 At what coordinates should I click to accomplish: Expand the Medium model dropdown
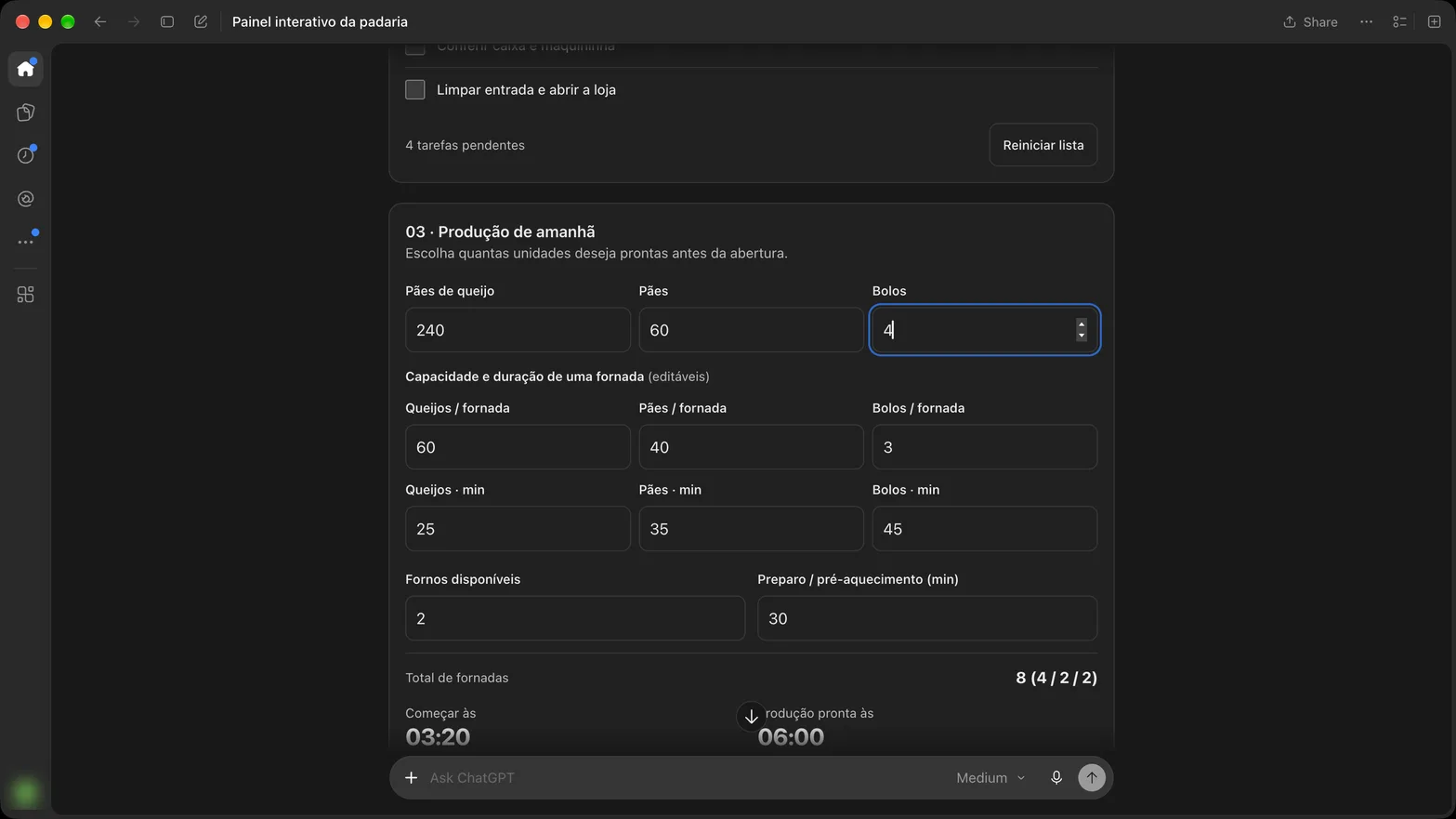(x=990, y=777)
